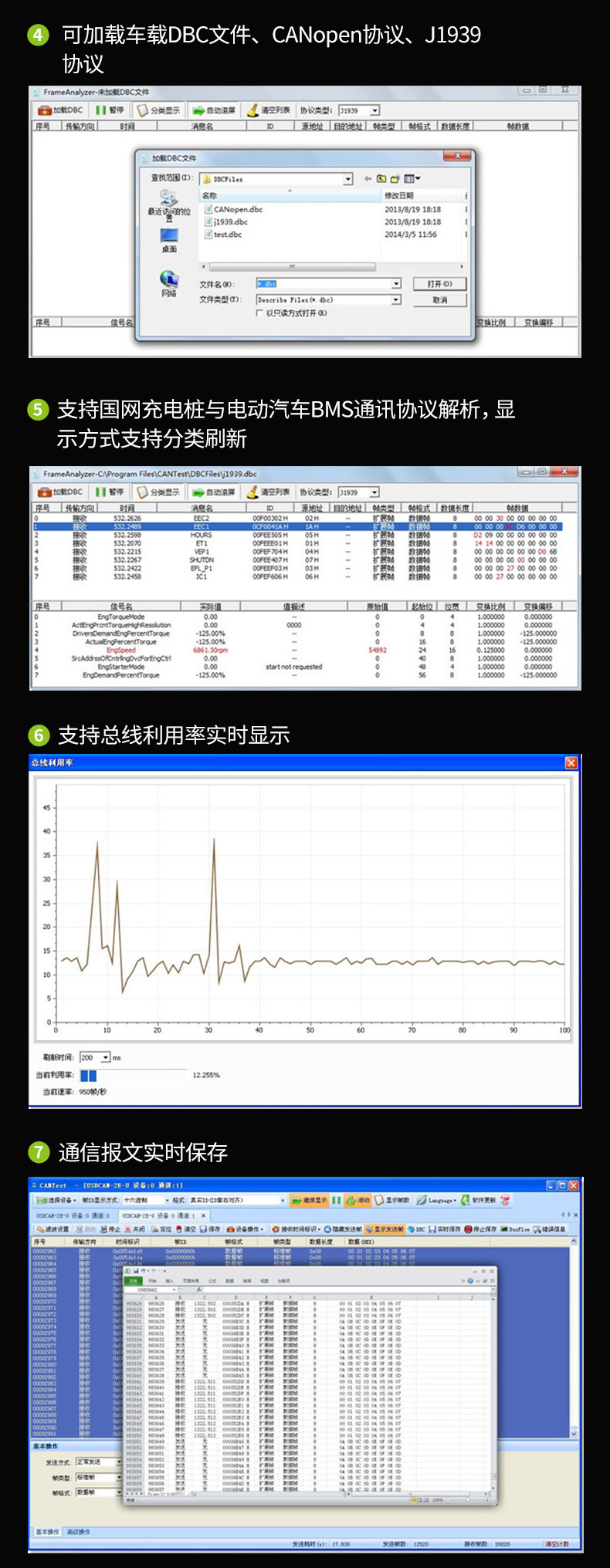Sort files by 名称 column header
The height and width of the screenshot is (1568, 610).
290,195
